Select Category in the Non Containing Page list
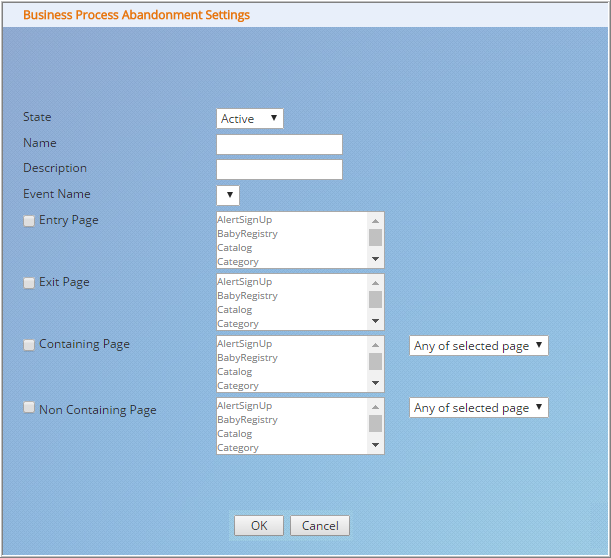611x558 pixels. pyautogui.click(x=238, y=448)
